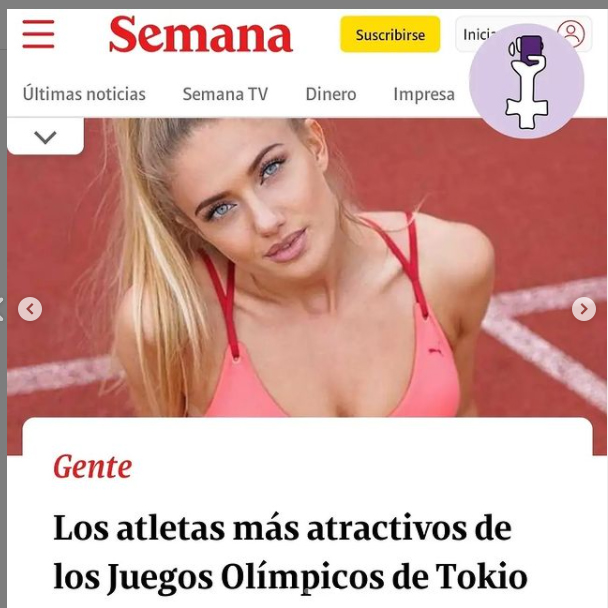Click the Gente category link
The height and width of the screenshot is (608, 608).
point(92,467)
